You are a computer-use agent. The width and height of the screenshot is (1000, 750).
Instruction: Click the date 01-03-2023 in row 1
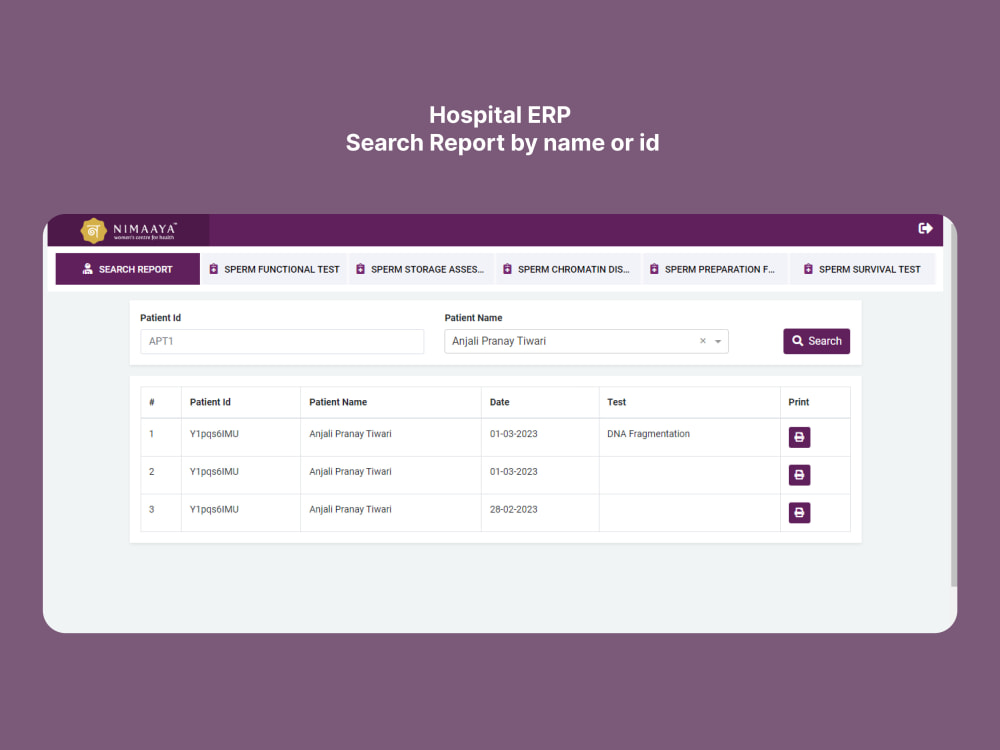coord(513,434)
